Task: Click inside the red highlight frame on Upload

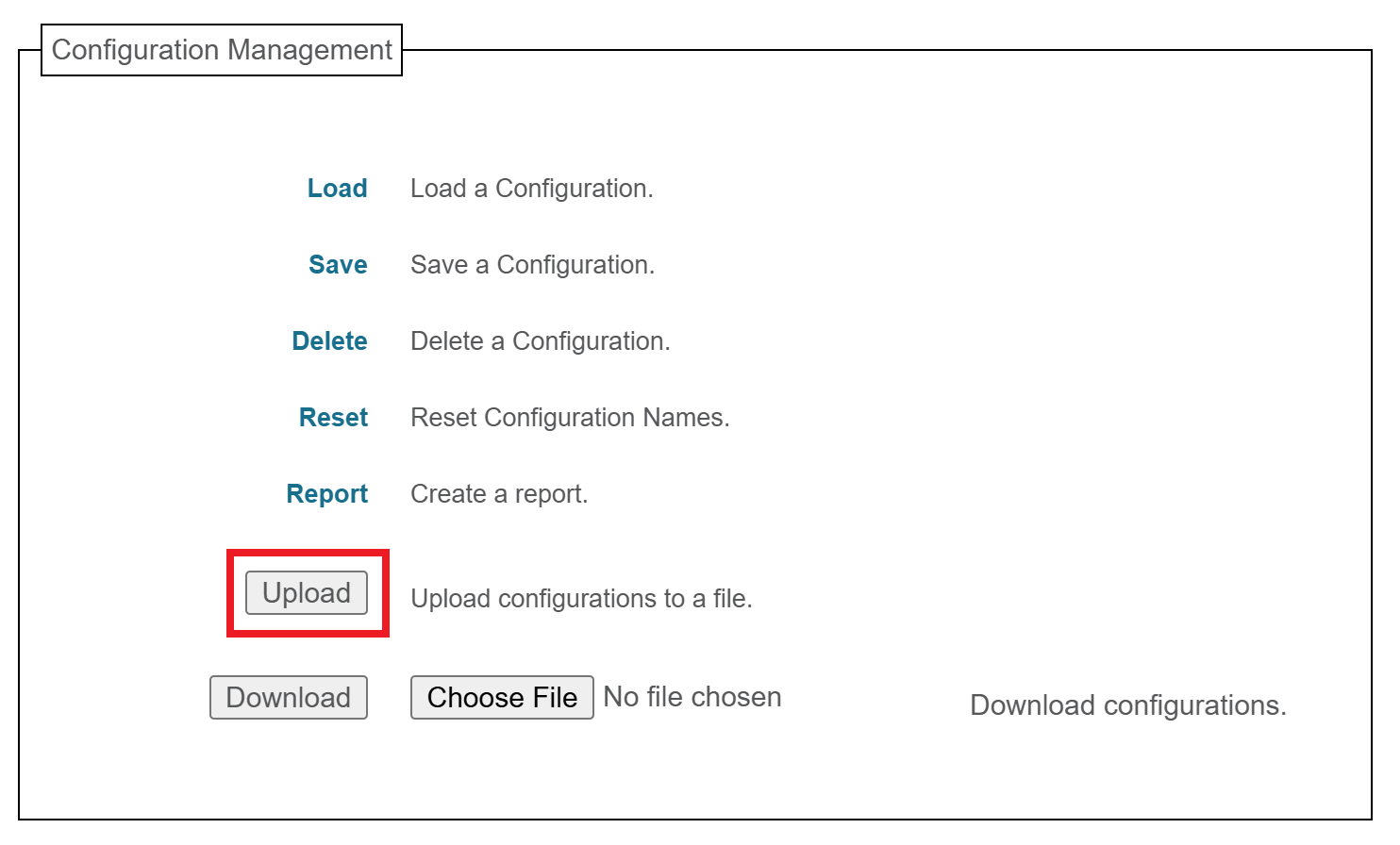Action: coord(308,593)
